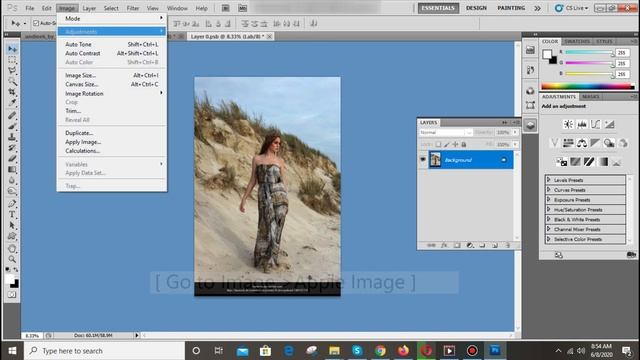
Task: Click the layer style fx icon
Action: 444,245
